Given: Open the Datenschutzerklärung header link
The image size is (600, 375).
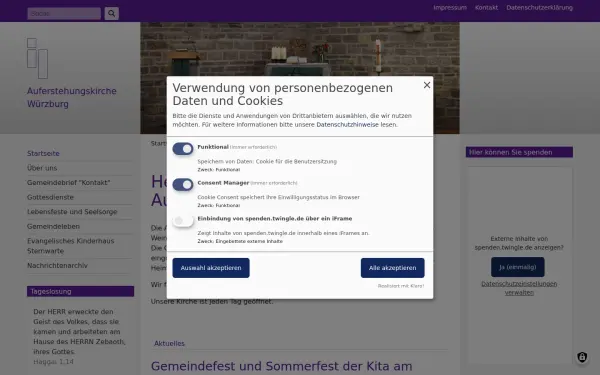Looking at the screenshot, I should [x=540, y=8].
